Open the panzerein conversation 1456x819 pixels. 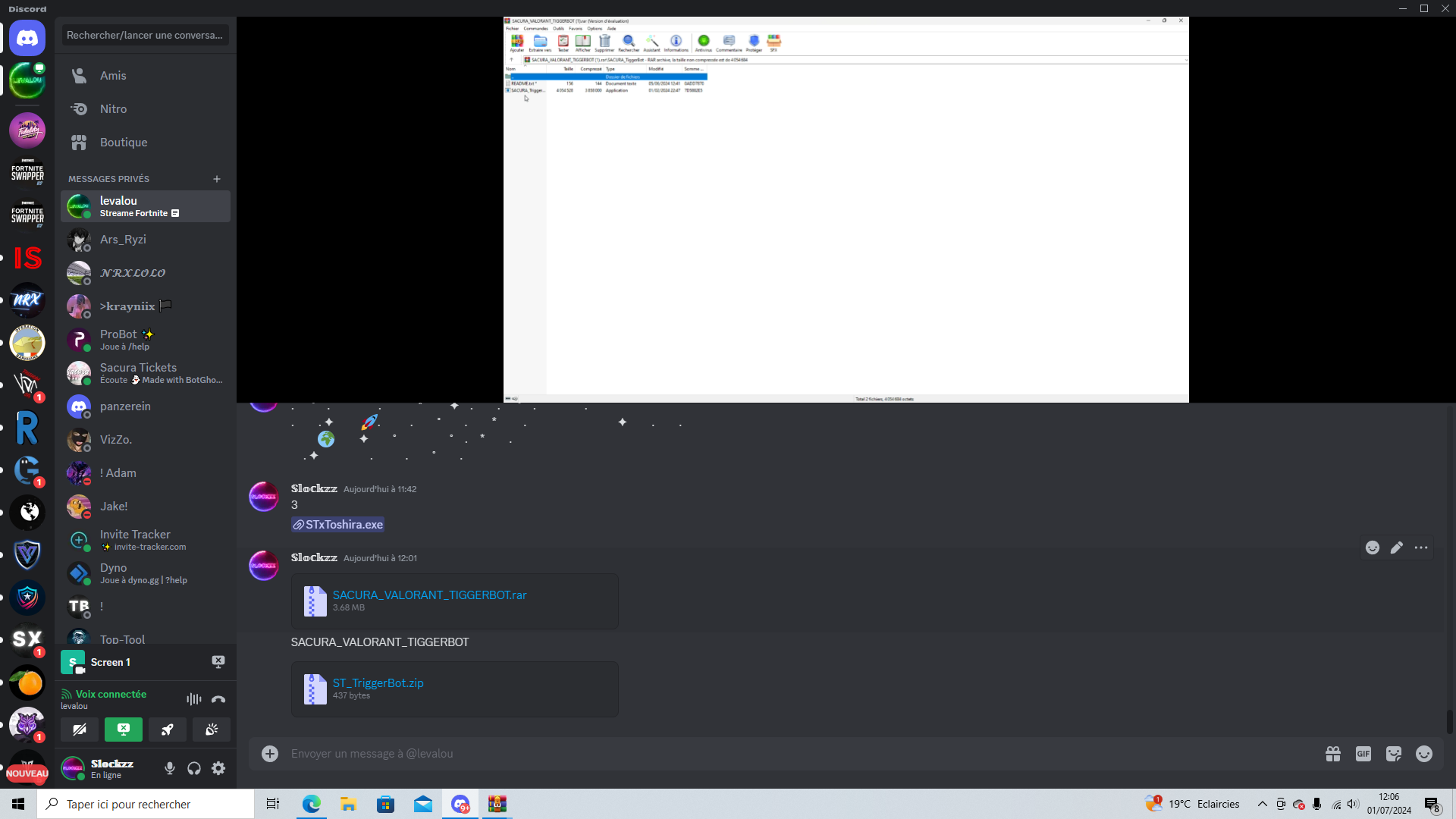coord(146,406)
